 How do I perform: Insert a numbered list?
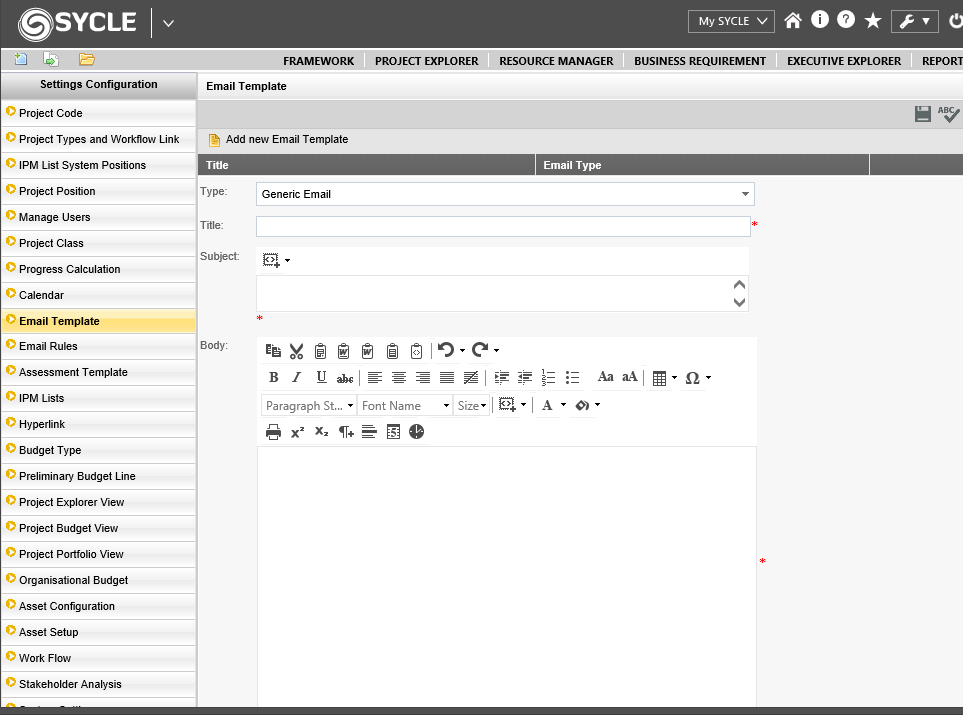pos(548,378)
